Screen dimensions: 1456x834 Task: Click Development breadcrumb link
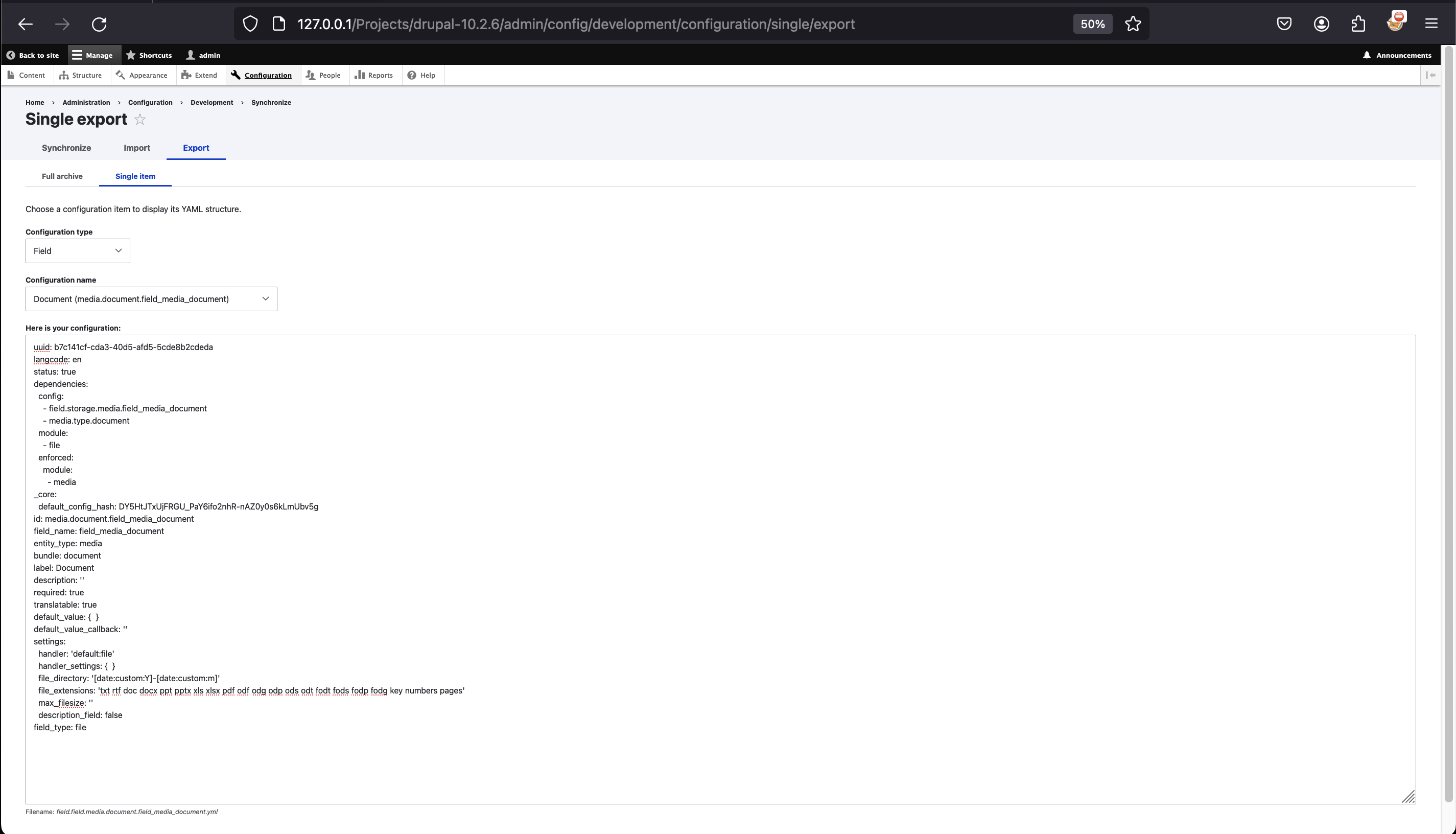(212, 103)
